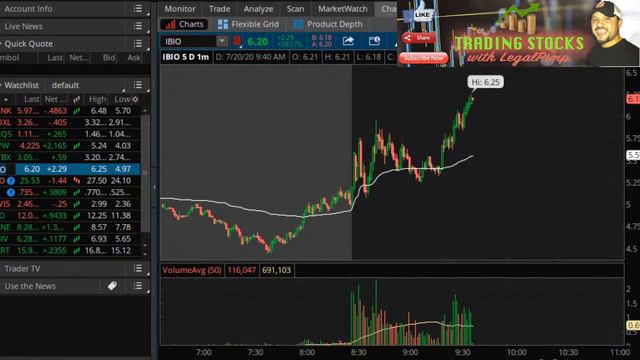Switch to the MarketWatch tab
Viewport: 640px width, 360px height.
342,9
